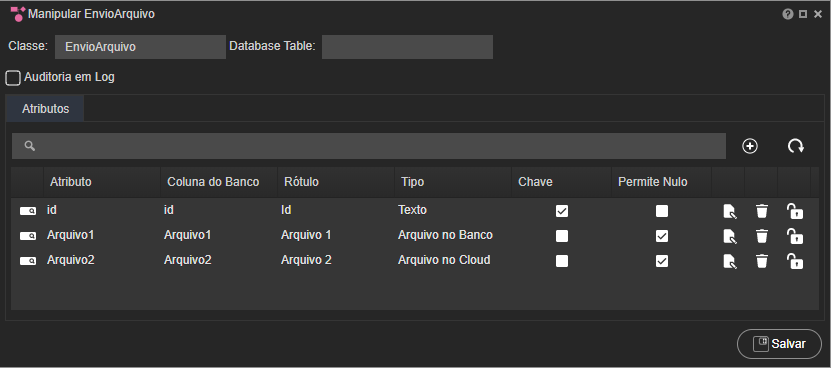Viewport: 831px width, 368px height.
Task: Click the help question mark icon
Action: (788, 14)
